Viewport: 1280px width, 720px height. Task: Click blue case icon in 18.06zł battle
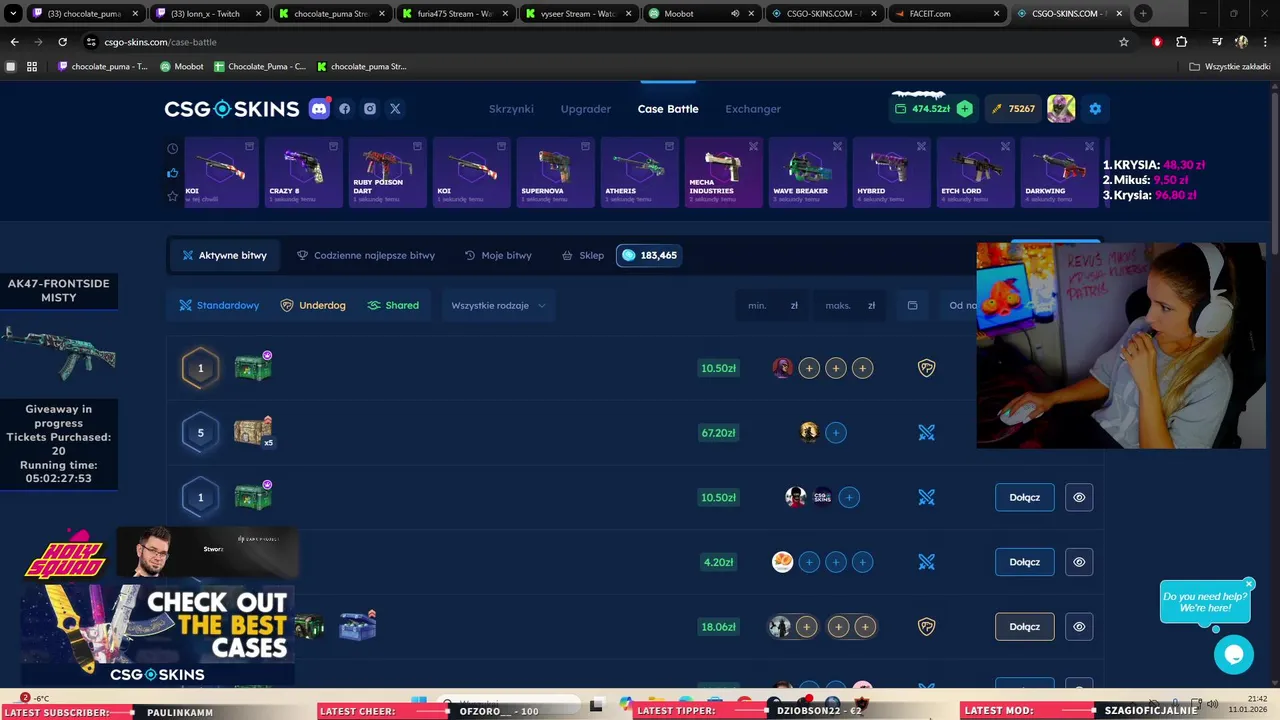click(x=357, y=626)
